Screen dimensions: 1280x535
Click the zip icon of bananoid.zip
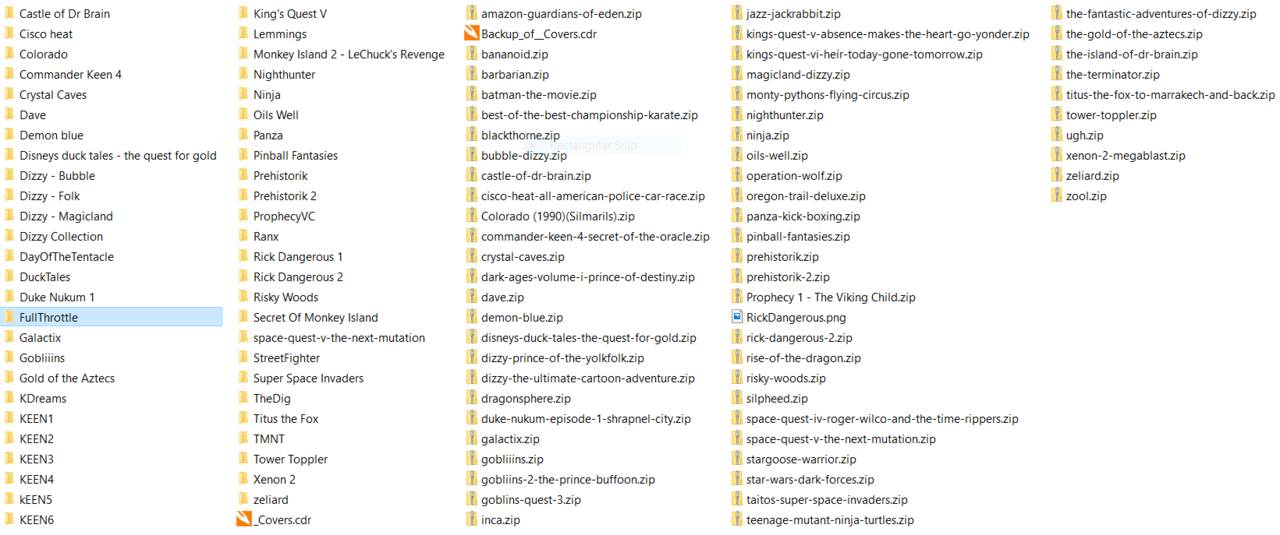point(472,54)
